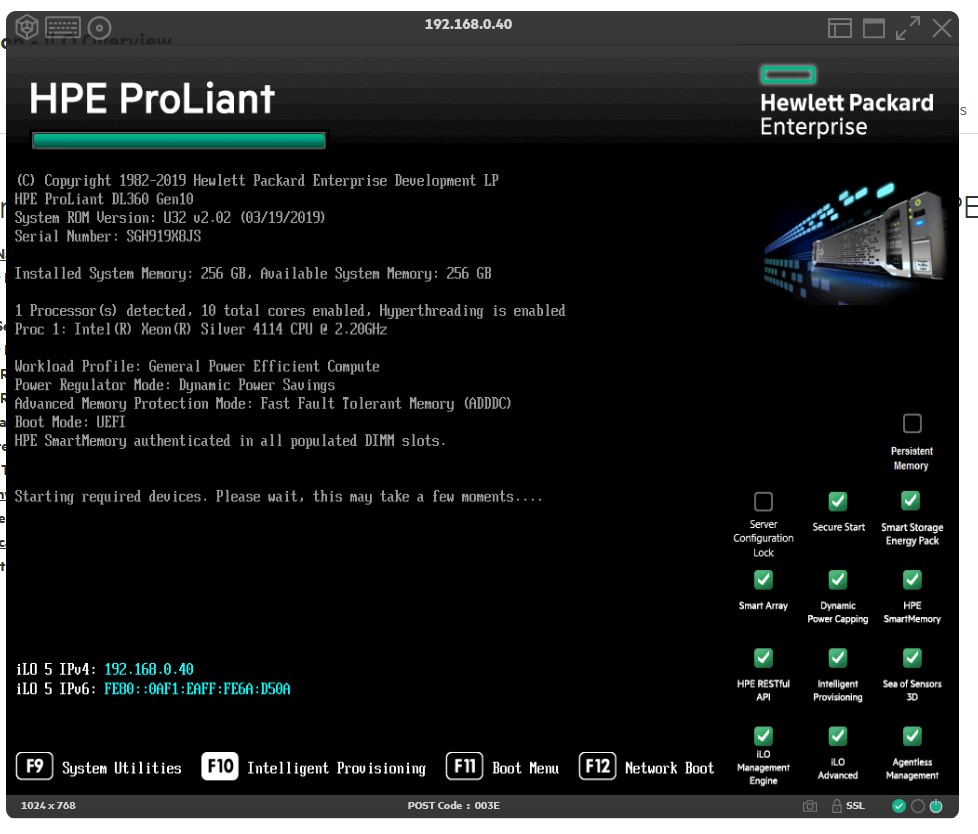978x834 pixels.
Task: Click the Secure Start checkbox
Action: pos(838,501)
